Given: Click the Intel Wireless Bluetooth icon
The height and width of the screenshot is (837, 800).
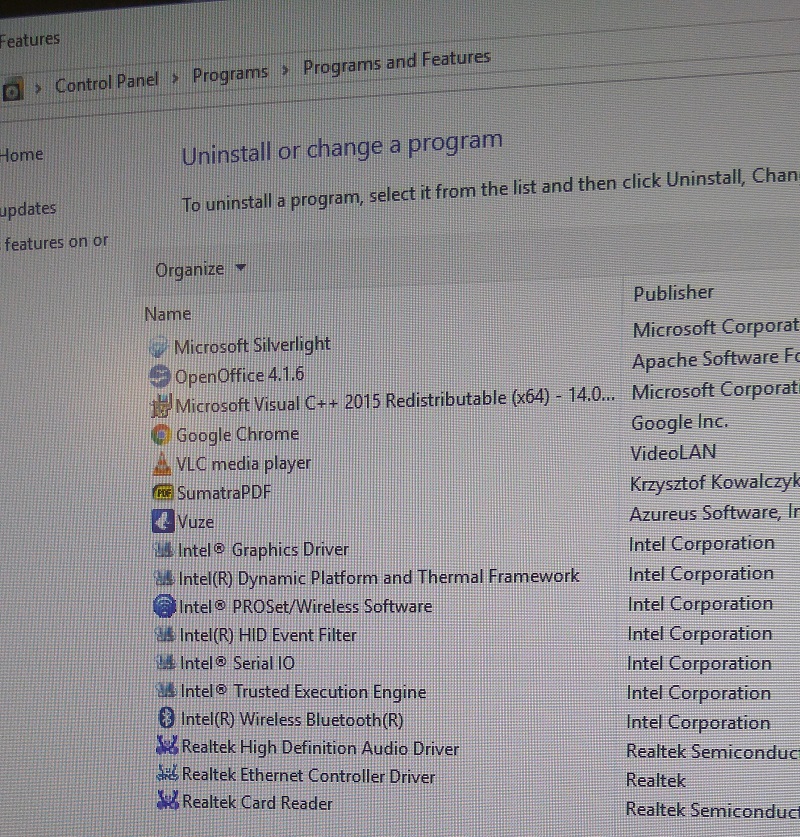Looking at the screenshot, I should pyautogui.click(x=167, y=718).
